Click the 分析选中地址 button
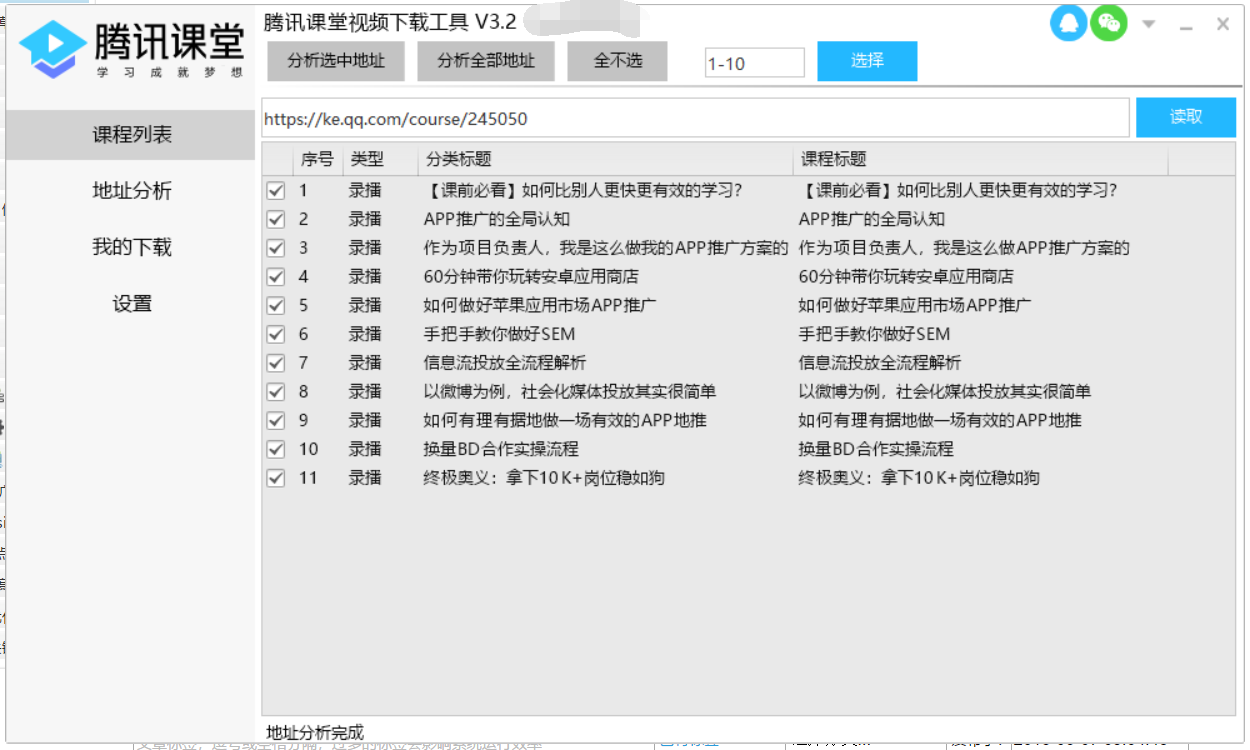 pyautogui.click(x=335, y=61)
